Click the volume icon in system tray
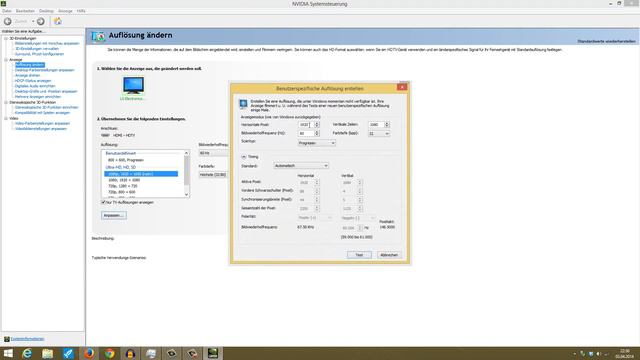 tap(599, 354)
